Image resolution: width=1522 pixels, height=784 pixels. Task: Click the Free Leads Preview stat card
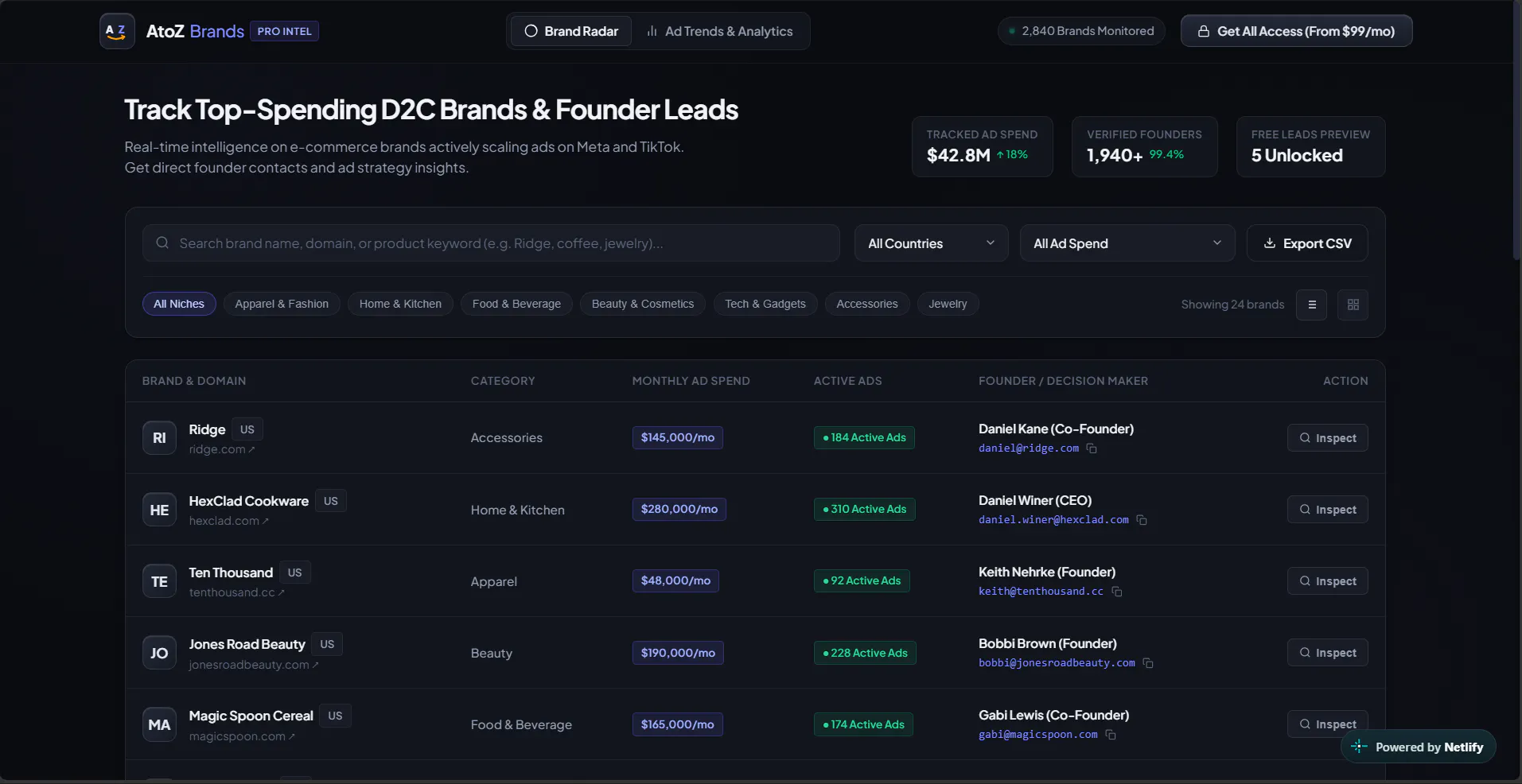[1310, 147]
